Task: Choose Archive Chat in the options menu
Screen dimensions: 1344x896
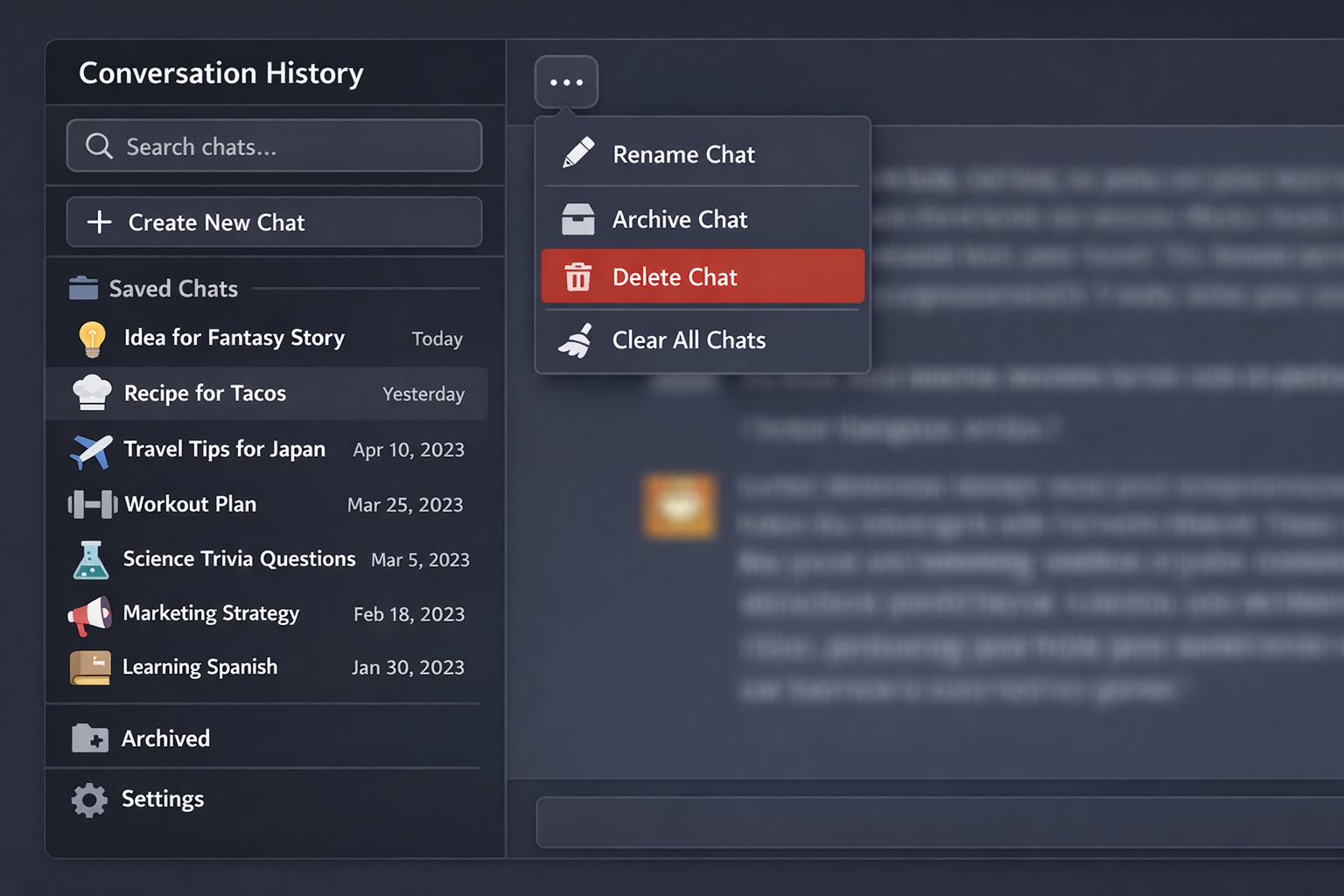Action: tap(680, 220)
